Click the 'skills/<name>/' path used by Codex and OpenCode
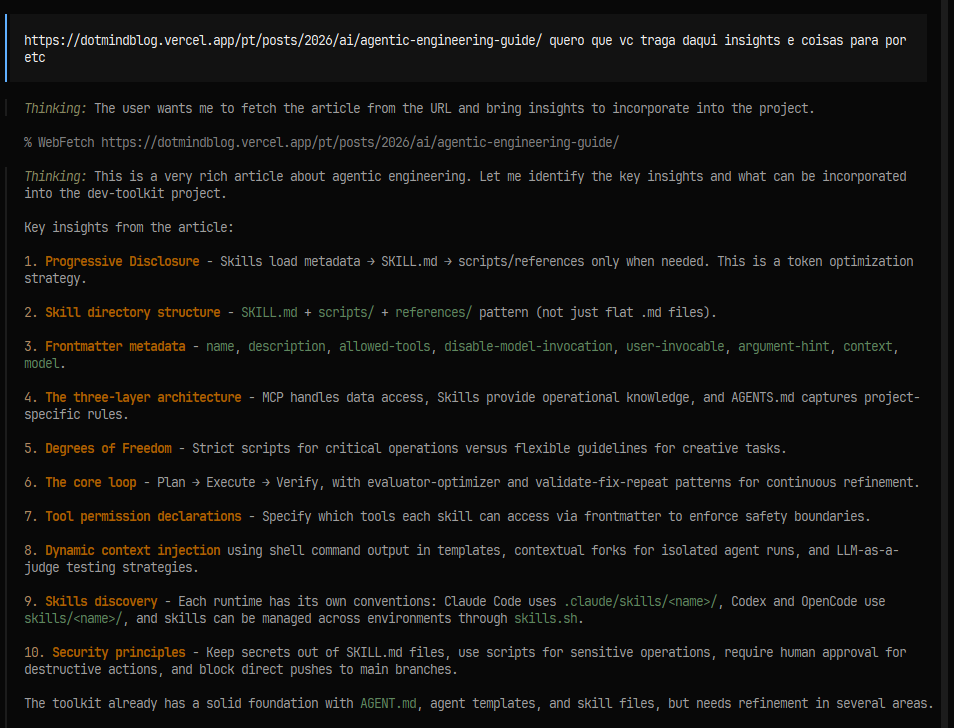 pyautogui.click(x=73, y=619)
